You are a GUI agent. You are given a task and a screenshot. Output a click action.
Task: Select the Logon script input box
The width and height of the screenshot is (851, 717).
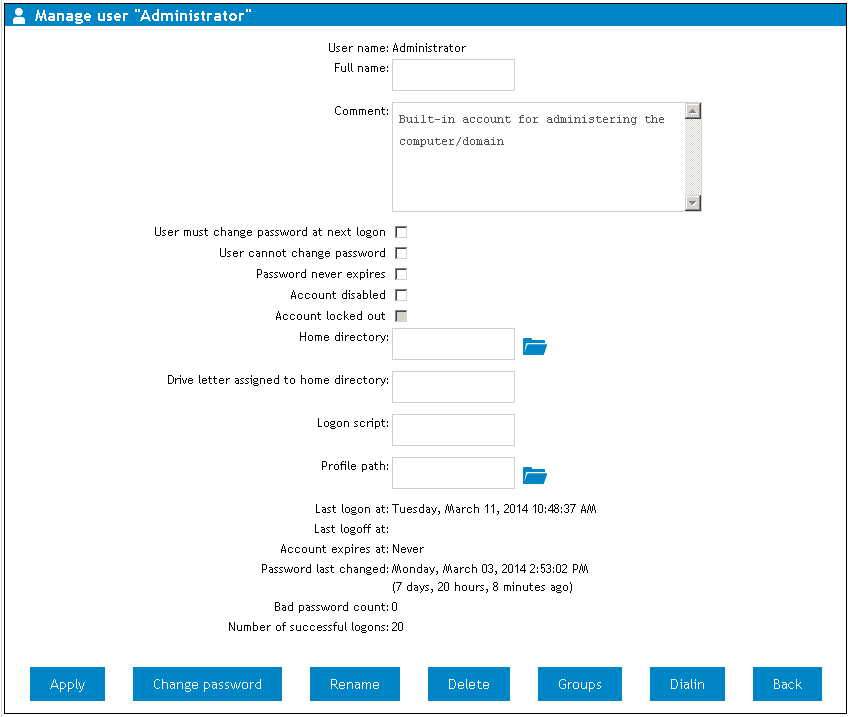coord(453,430)
